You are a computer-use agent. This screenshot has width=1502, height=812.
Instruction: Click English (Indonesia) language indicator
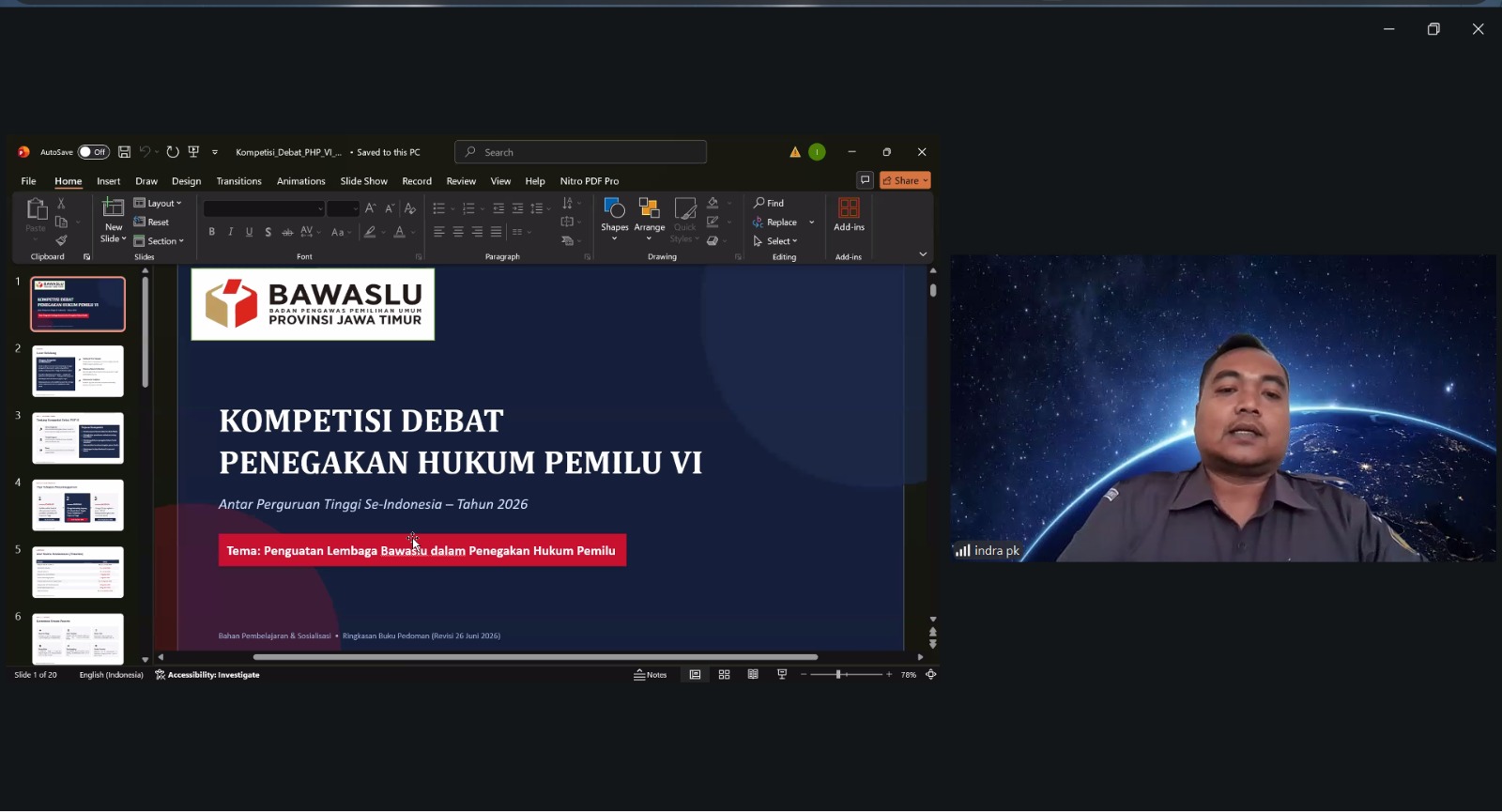111,675
